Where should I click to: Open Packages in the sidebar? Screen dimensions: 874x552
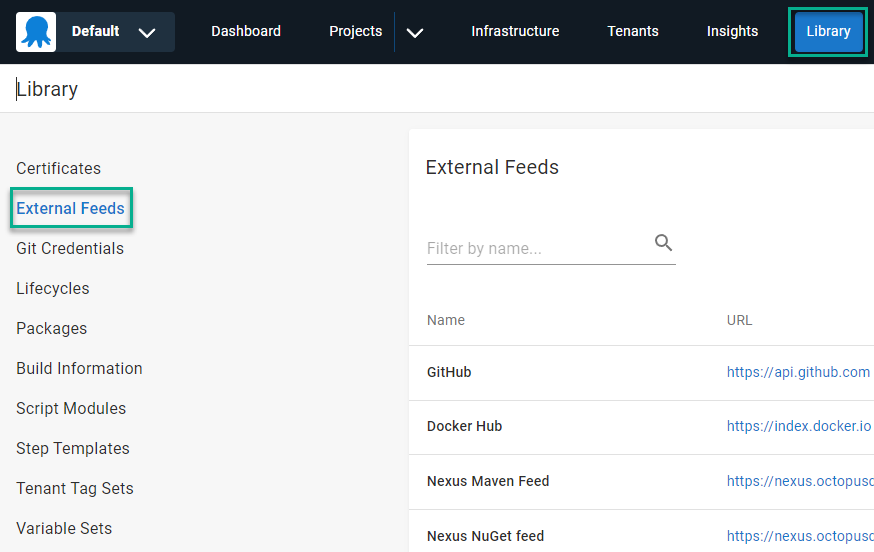click(x=51, y=328)
